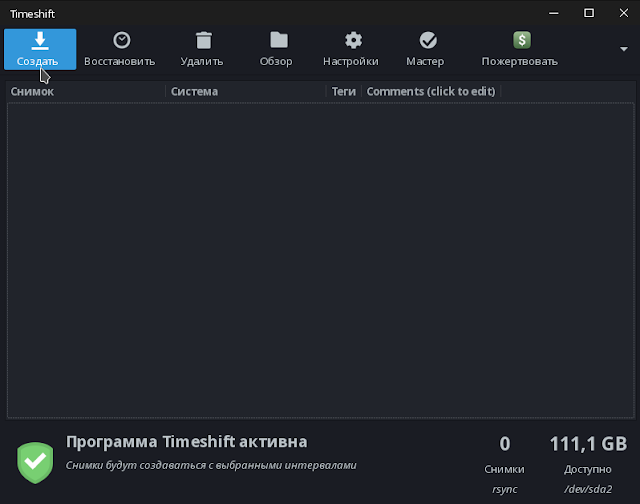Click the Comments (click to edit) header
Image resolution: width=640 pixels, height=504 pixels.
click(x=431, y=91)
